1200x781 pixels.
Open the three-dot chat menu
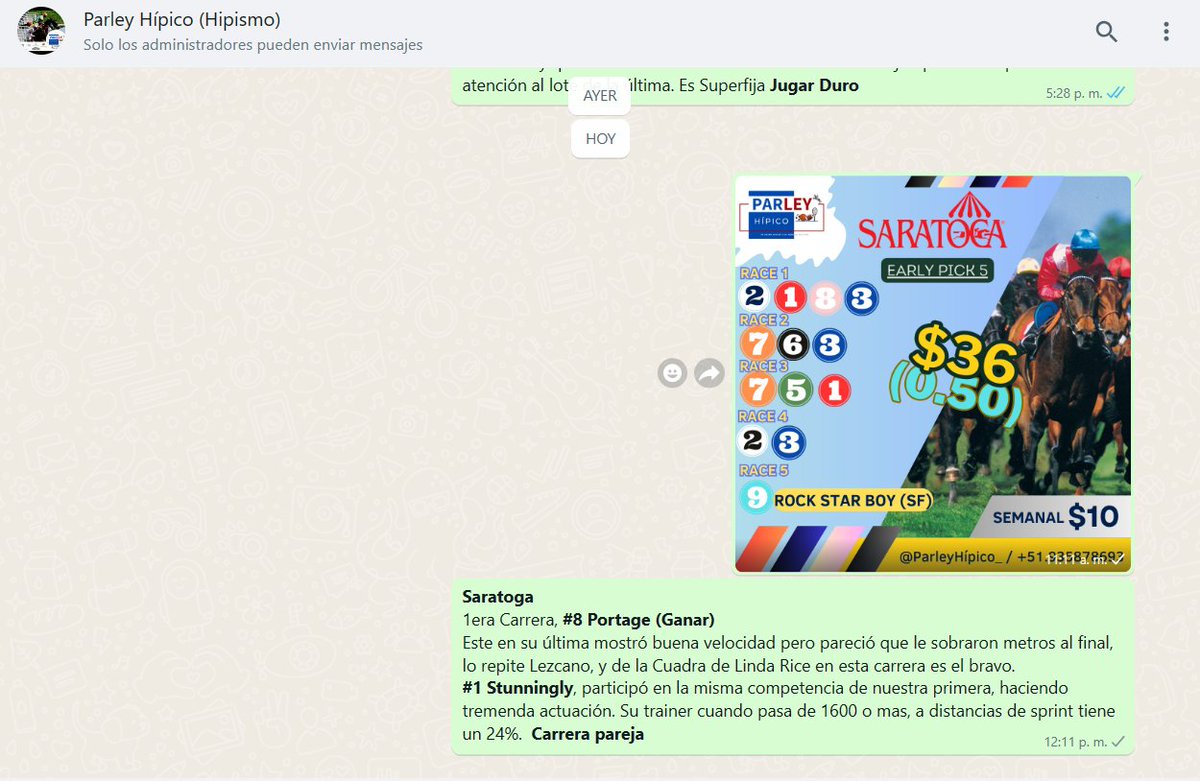(x=1166, y=32)
